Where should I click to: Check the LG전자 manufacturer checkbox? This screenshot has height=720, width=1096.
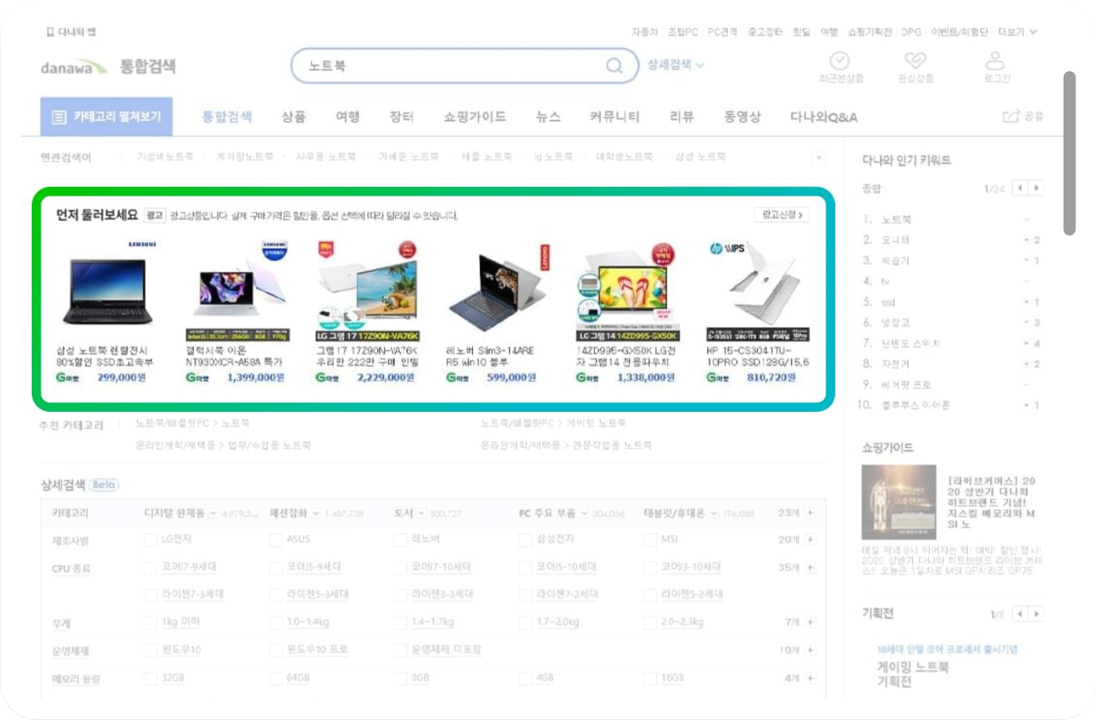click(150, 540)
